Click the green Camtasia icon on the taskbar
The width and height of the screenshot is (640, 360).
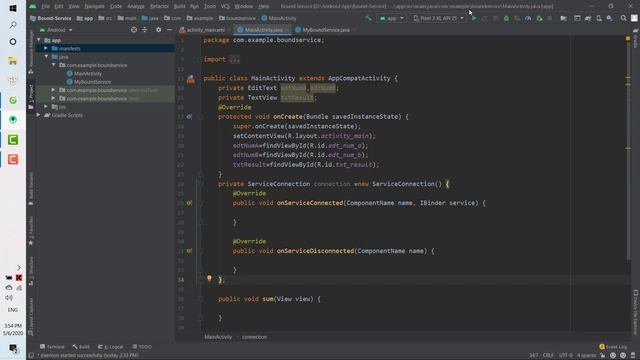[x=13, y=140]
